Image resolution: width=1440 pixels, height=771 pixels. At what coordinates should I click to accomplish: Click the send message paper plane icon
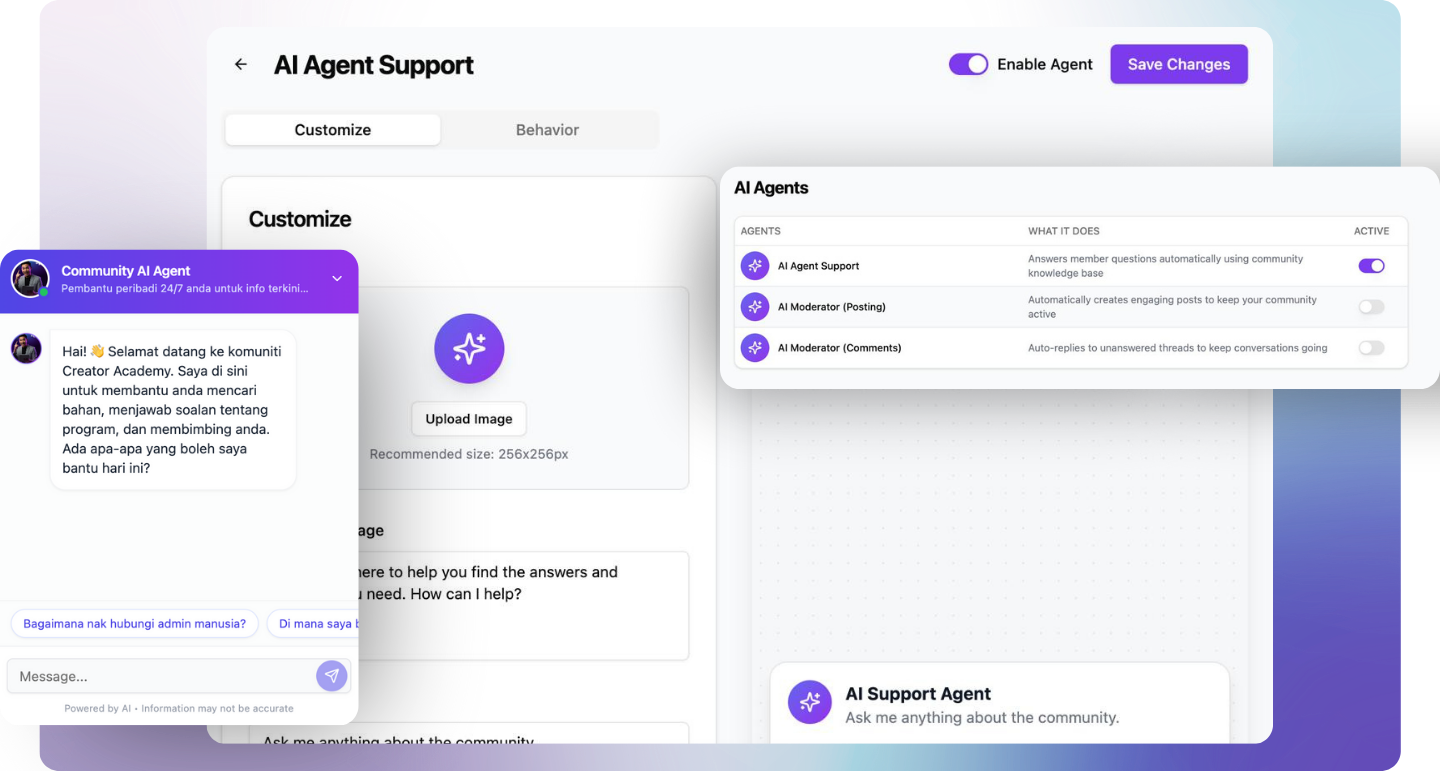[332, 676]
